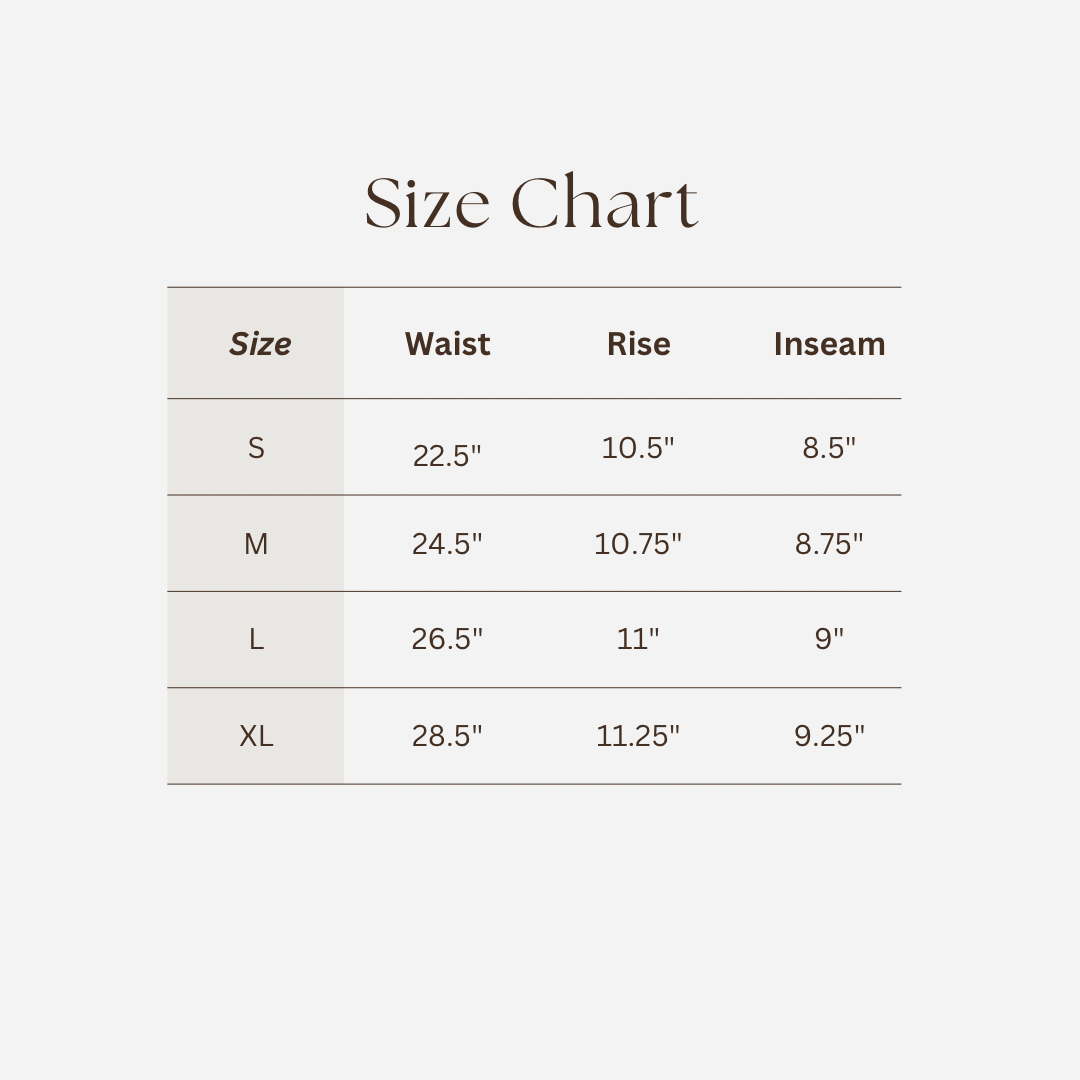Image resolution: width=1080 pixels, height=1080 pixels.
Task: Click the M size row label
Action: tap(256, 544)
